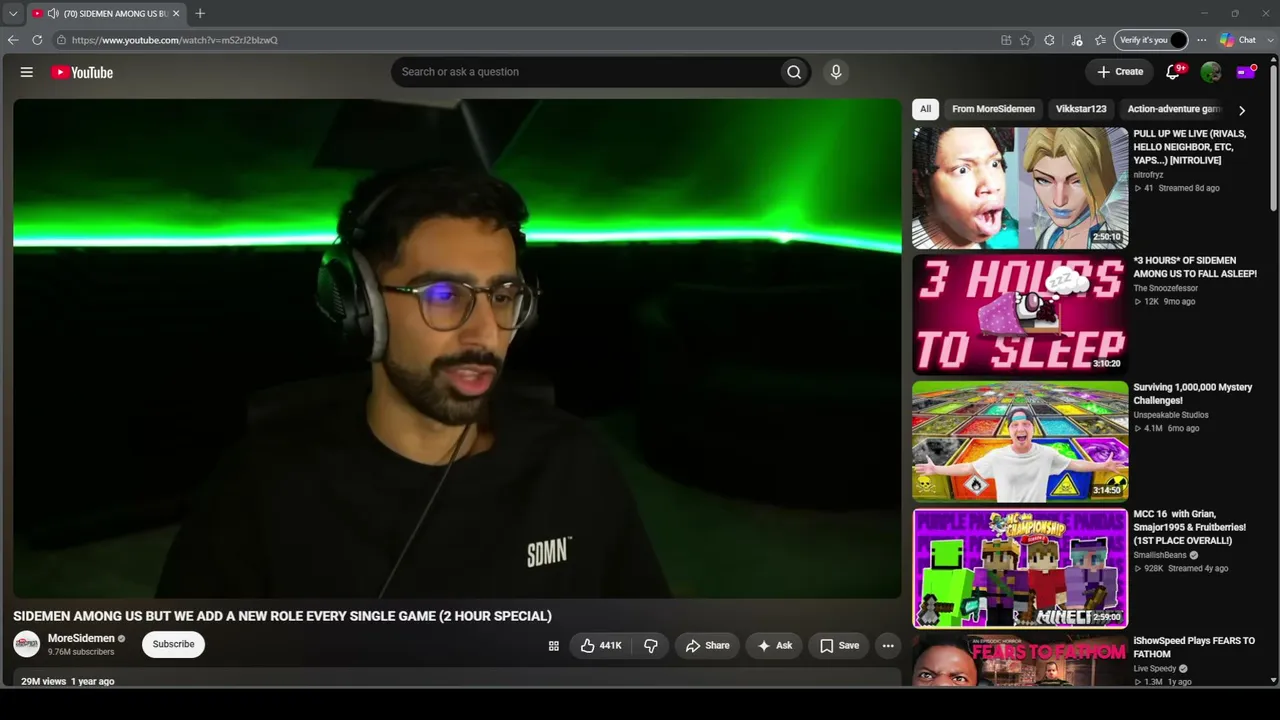Open the browser tab search dropdown
The height and width of the screenshot is (720, 1280).
click(13, 13)
